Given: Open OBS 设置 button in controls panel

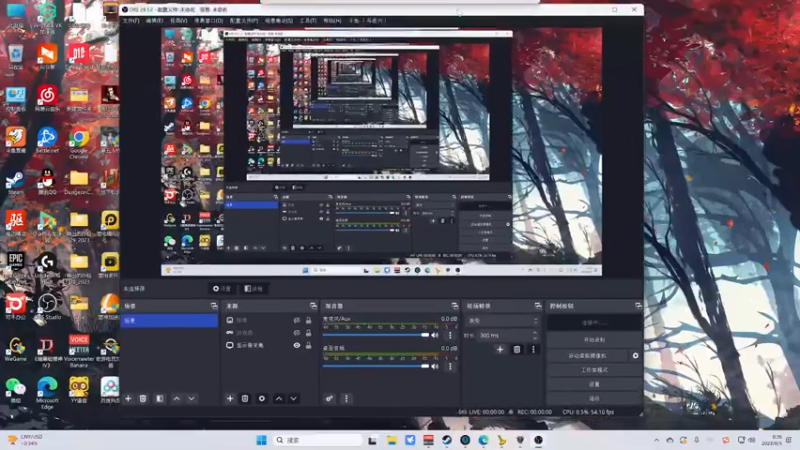Looking at the screenshot, I should coord(594,384).
